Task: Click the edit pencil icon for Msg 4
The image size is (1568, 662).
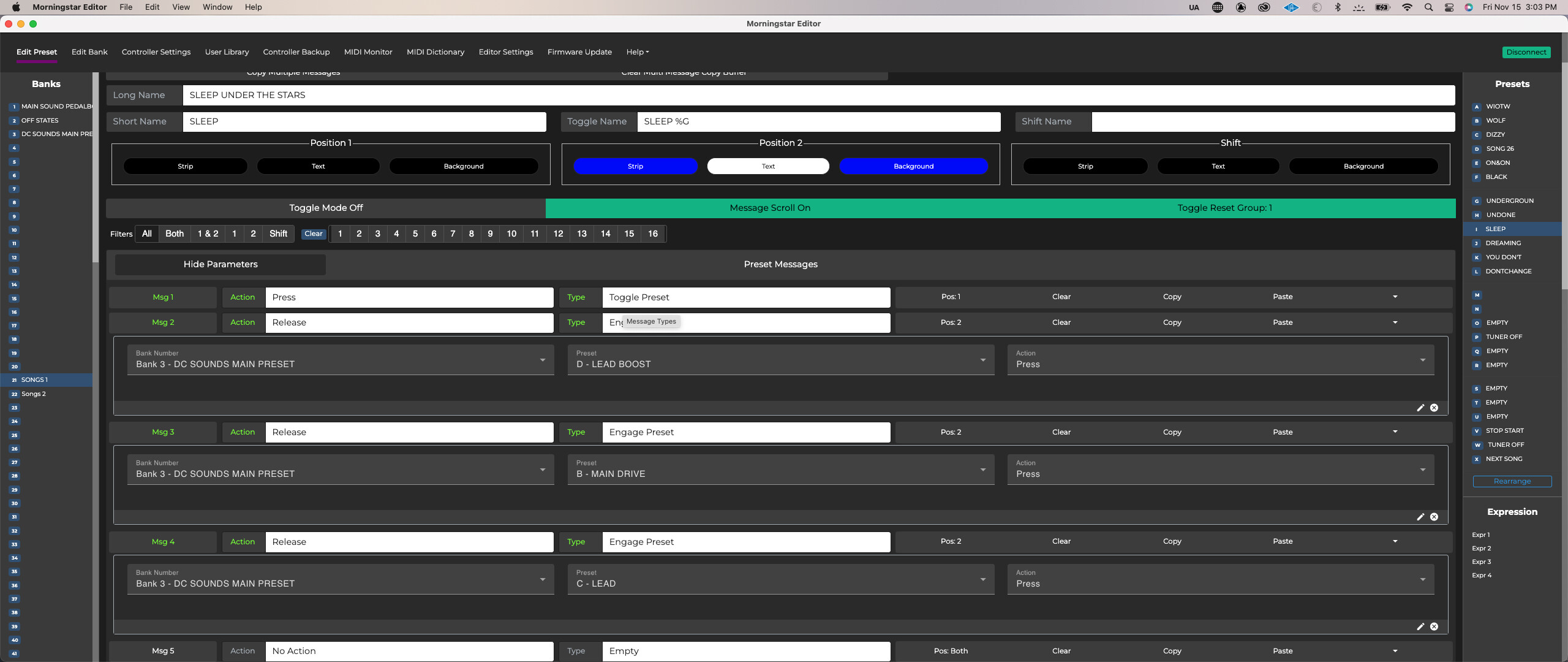Action: click(1420, 626)
